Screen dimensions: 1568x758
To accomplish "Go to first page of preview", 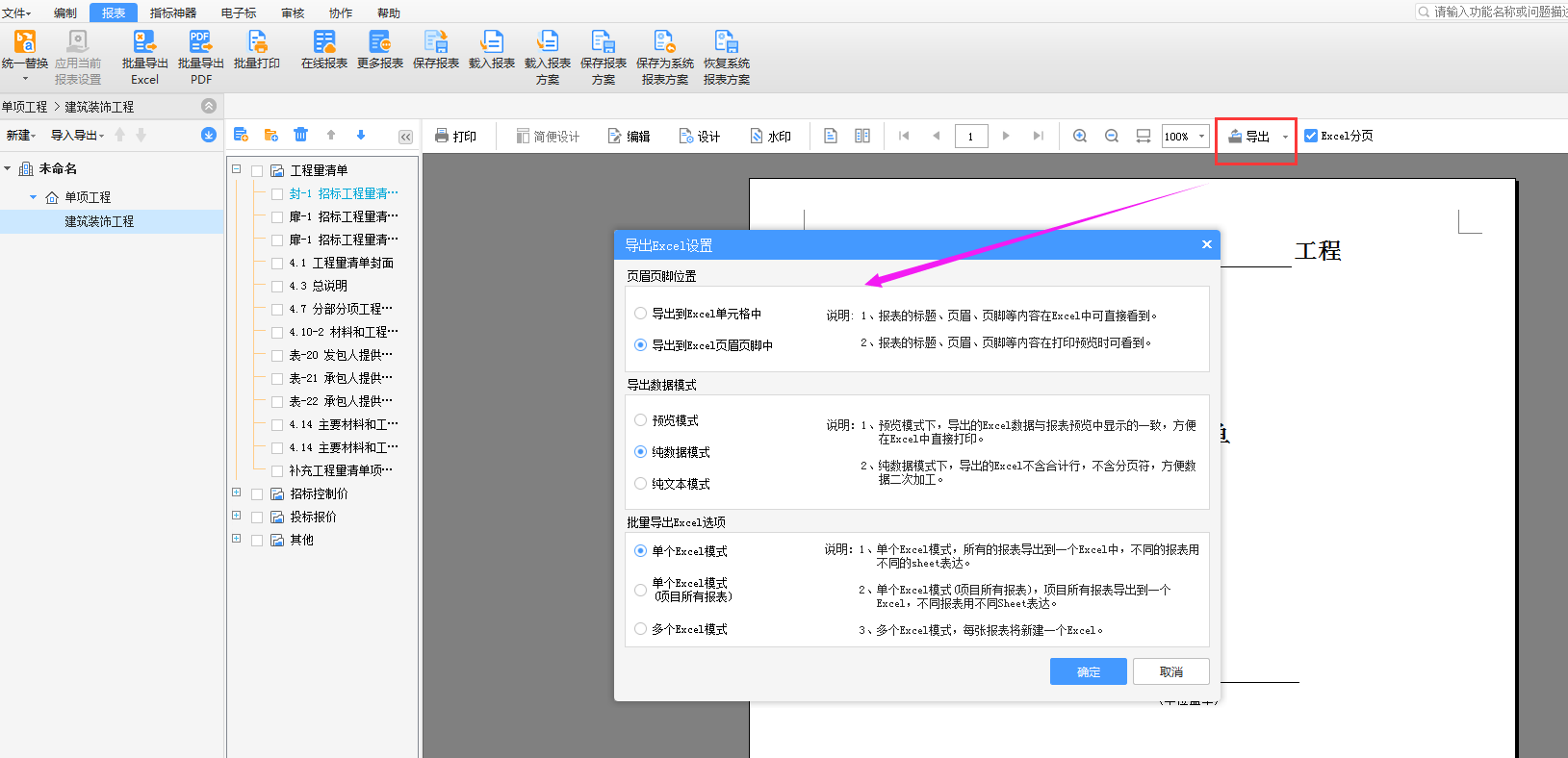I will [x=904, y=136].
